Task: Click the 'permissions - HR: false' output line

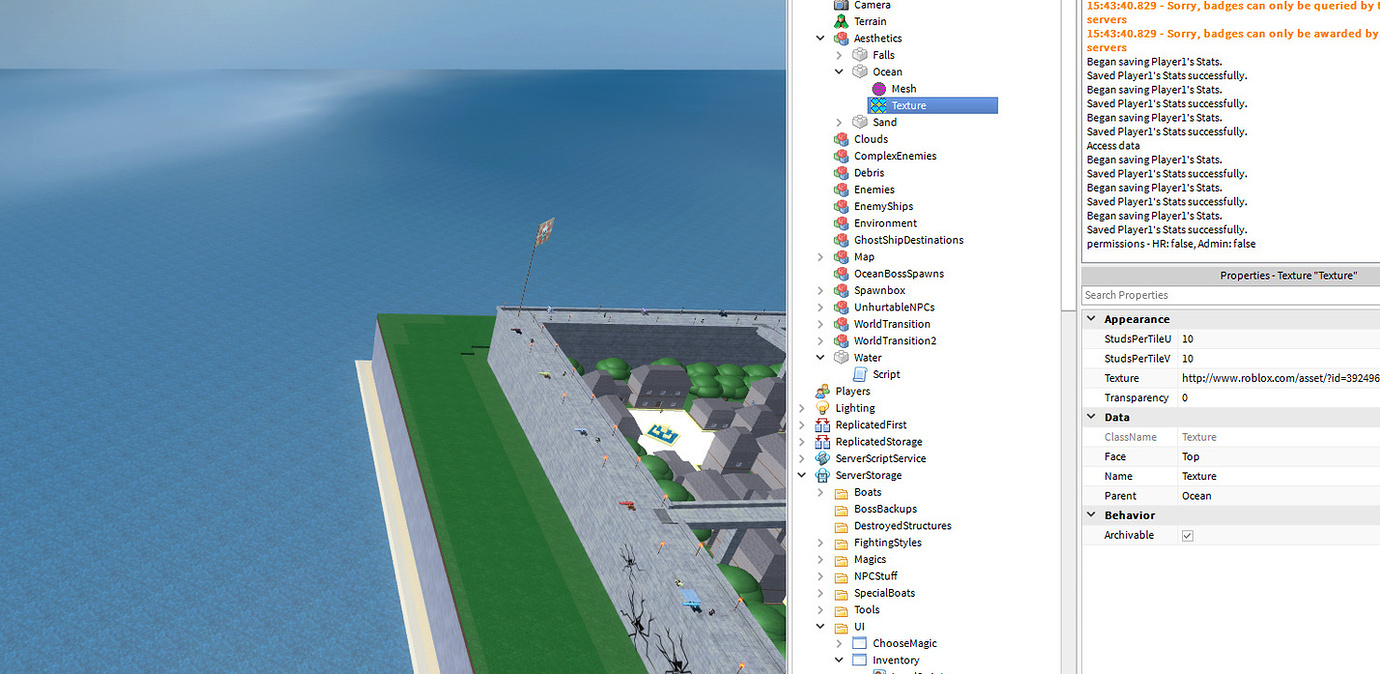Action: tap(1171, 244)
